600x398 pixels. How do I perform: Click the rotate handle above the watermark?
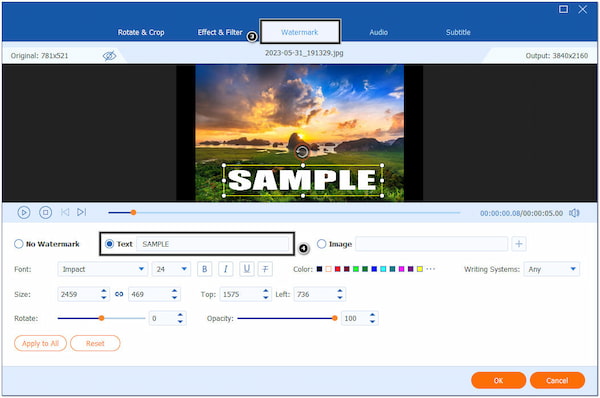(302, 152)
